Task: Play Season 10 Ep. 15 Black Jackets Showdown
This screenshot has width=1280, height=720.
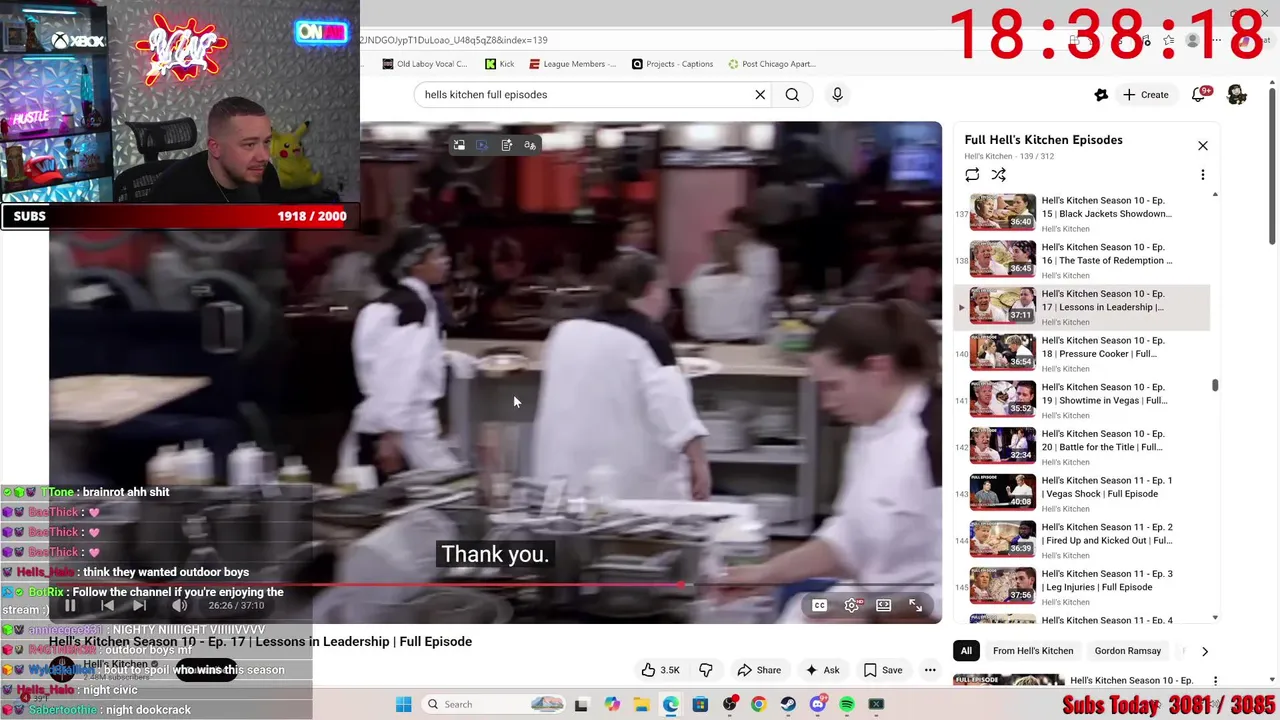Action: click(1081, 214)
